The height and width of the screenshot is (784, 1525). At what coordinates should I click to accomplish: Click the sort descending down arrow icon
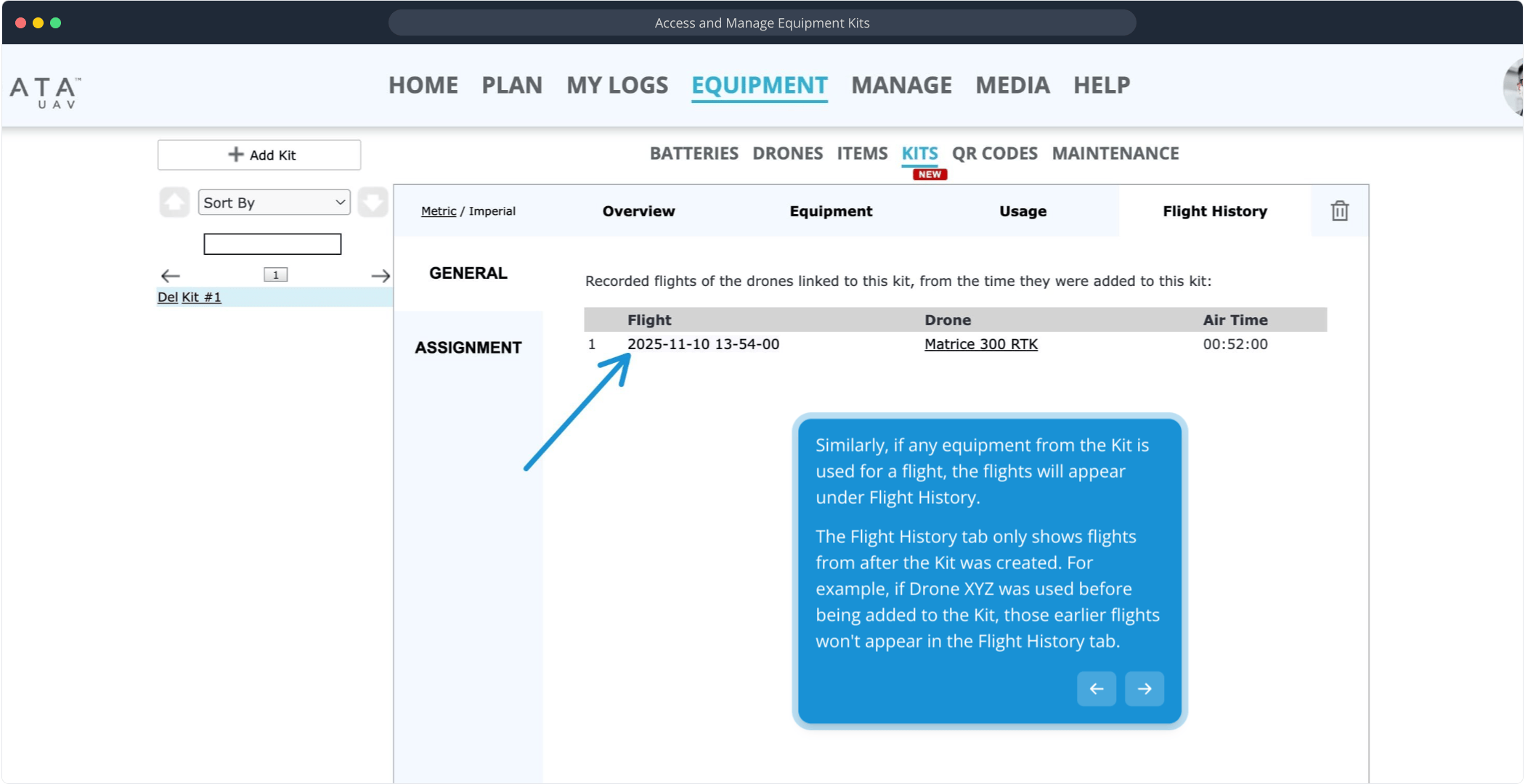(x=373, y=203)
